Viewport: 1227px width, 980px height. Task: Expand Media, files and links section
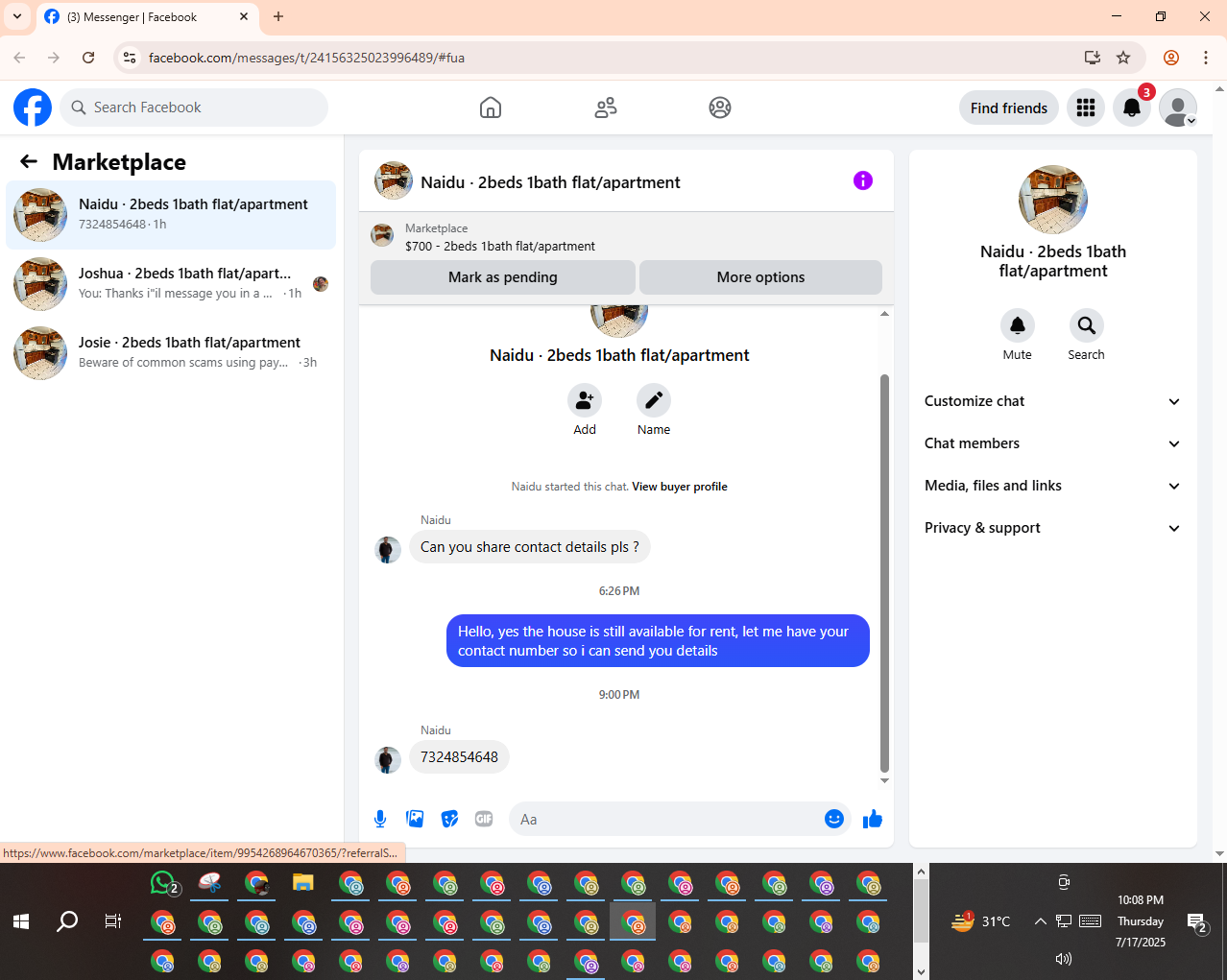click(x=1053, y=486)
